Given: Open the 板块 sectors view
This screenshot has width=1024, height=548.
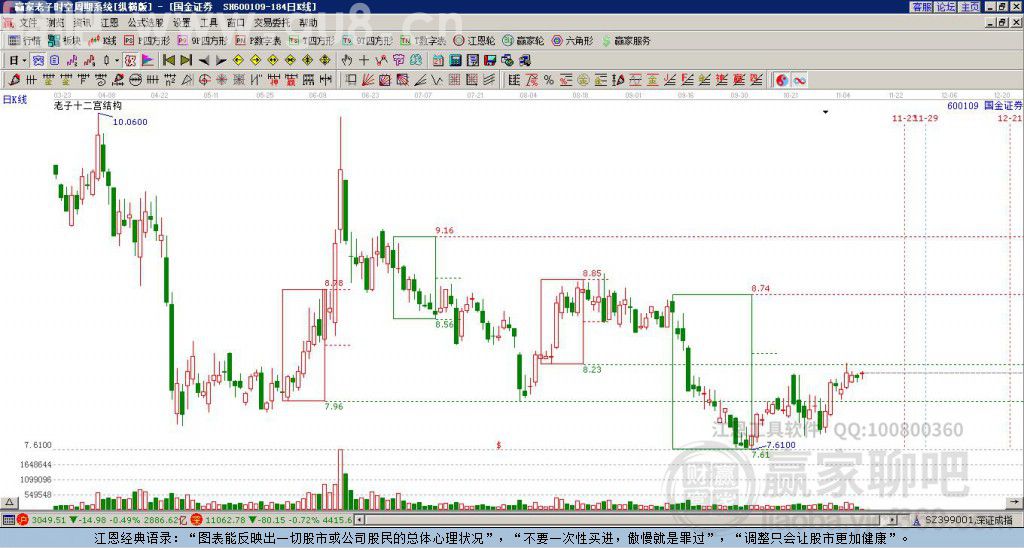Looking at the screenshot, I should tap(65, 40).
